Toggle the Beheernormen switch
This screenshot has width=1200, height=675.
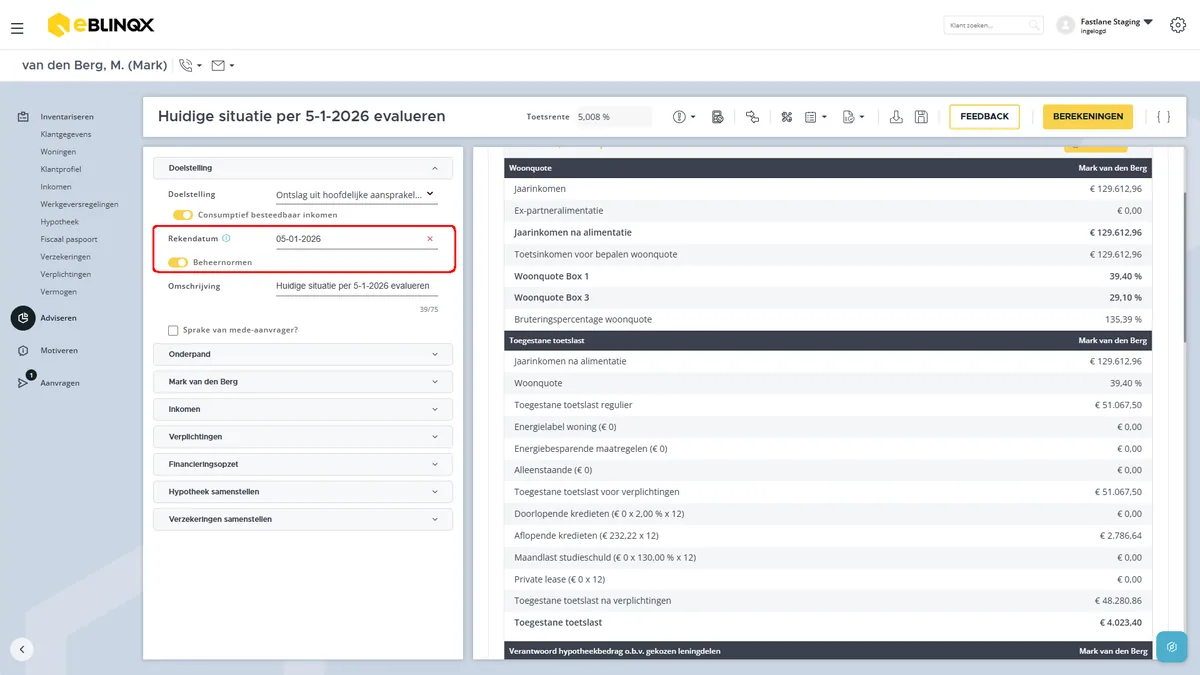coord(178,262)
